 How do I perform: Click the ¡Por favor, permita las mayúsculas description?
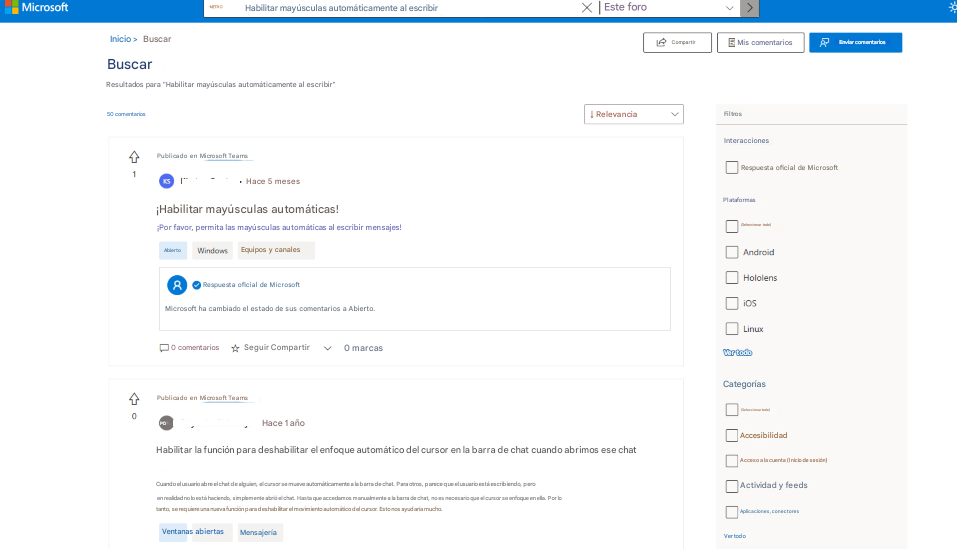click(279, 228)
